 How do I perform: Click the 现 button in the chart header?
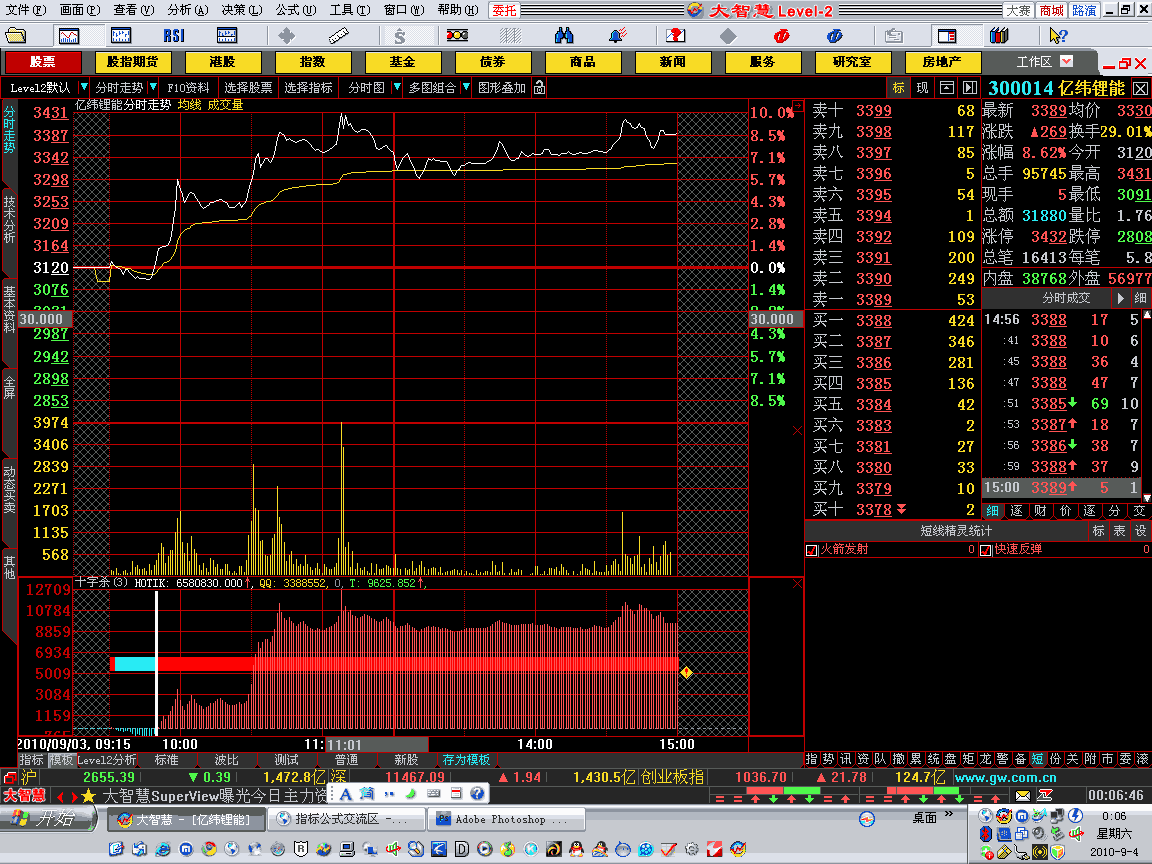[922, 87]
